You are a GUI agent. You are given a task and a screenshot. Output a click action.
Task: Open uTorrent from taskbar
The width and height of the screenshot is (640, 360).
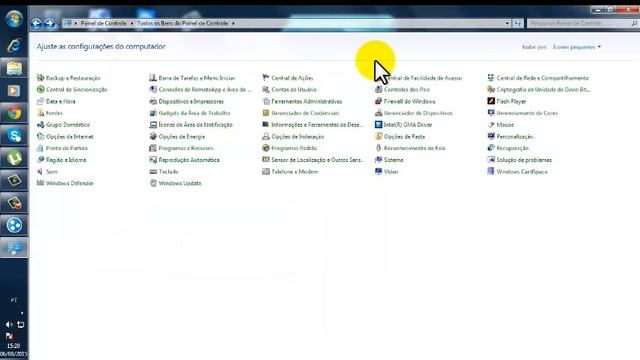click(14, 158)
